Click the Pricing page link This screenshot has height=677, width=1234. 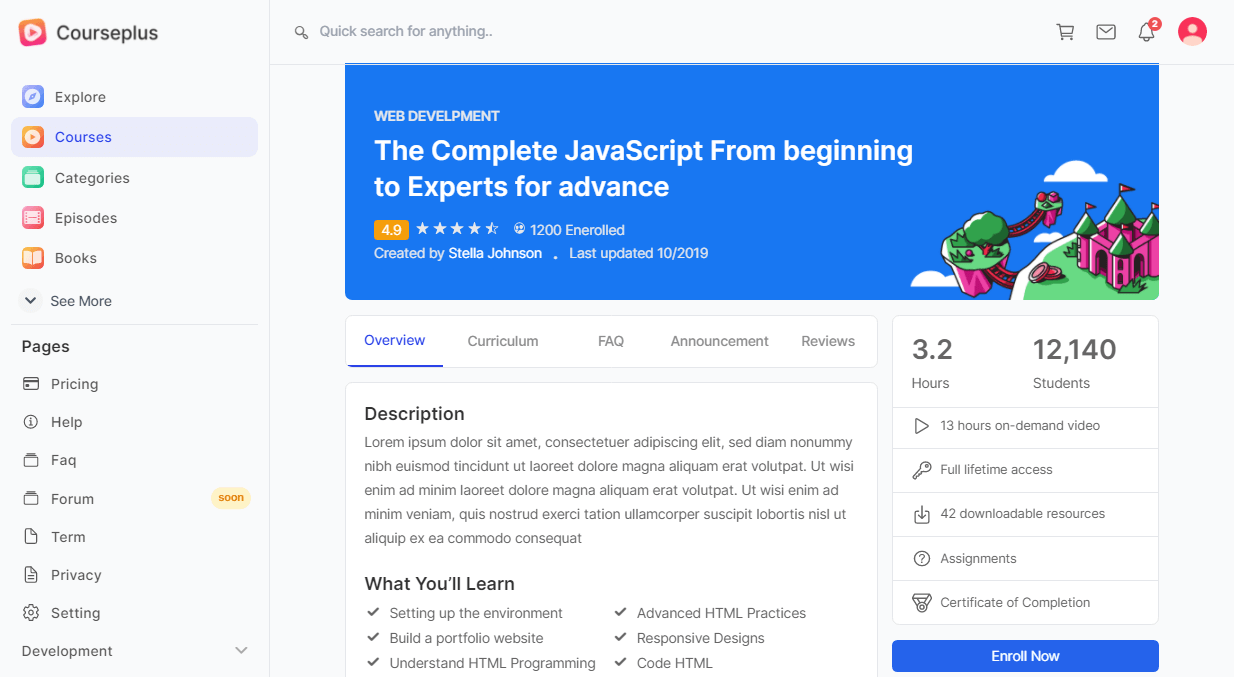pos(74,384)
